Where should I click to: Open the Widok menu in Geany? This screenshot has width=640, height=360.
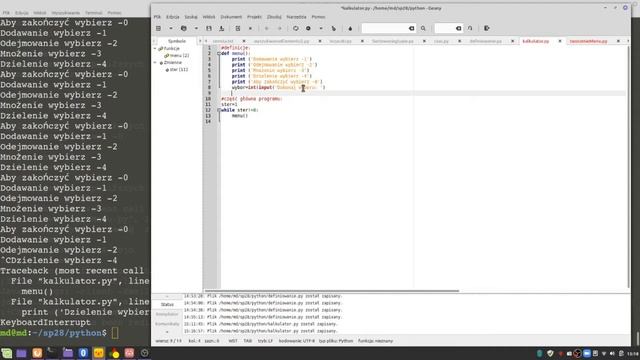(x=209, y=17)
